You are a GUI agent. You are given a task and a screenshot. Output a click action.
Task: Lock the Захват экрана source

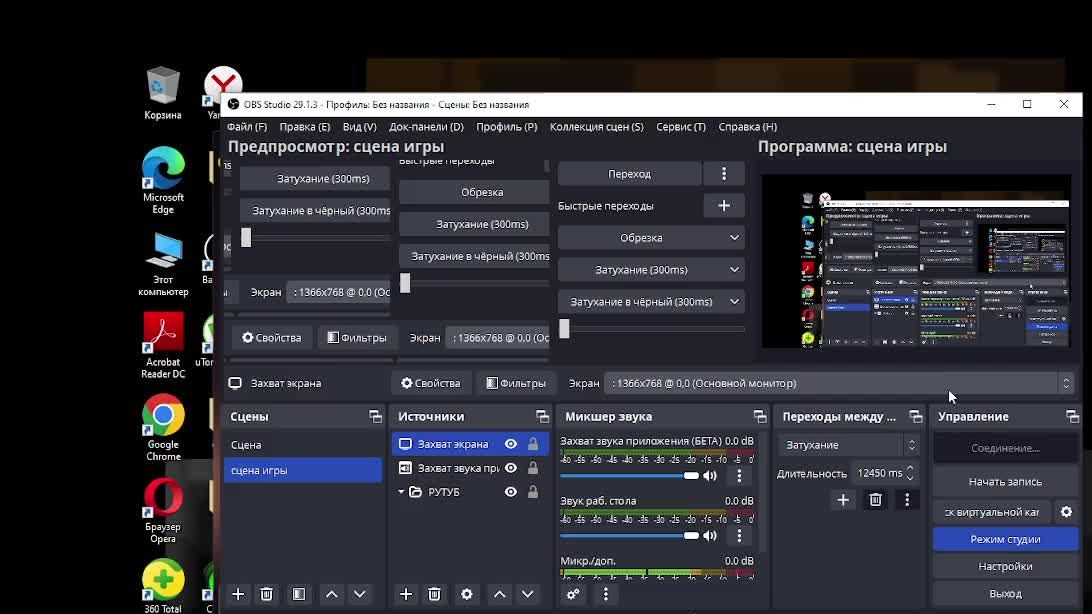click(533, 444)
